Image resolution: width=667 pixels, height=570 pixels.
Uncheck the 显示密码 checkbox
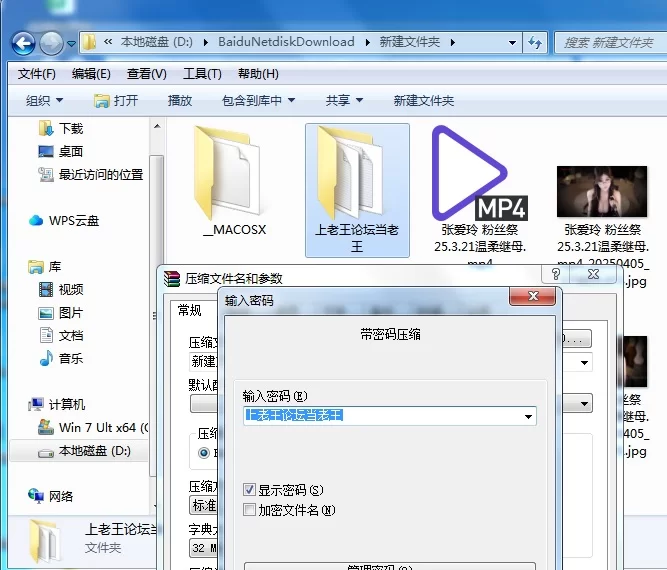[x=250, y=490]
